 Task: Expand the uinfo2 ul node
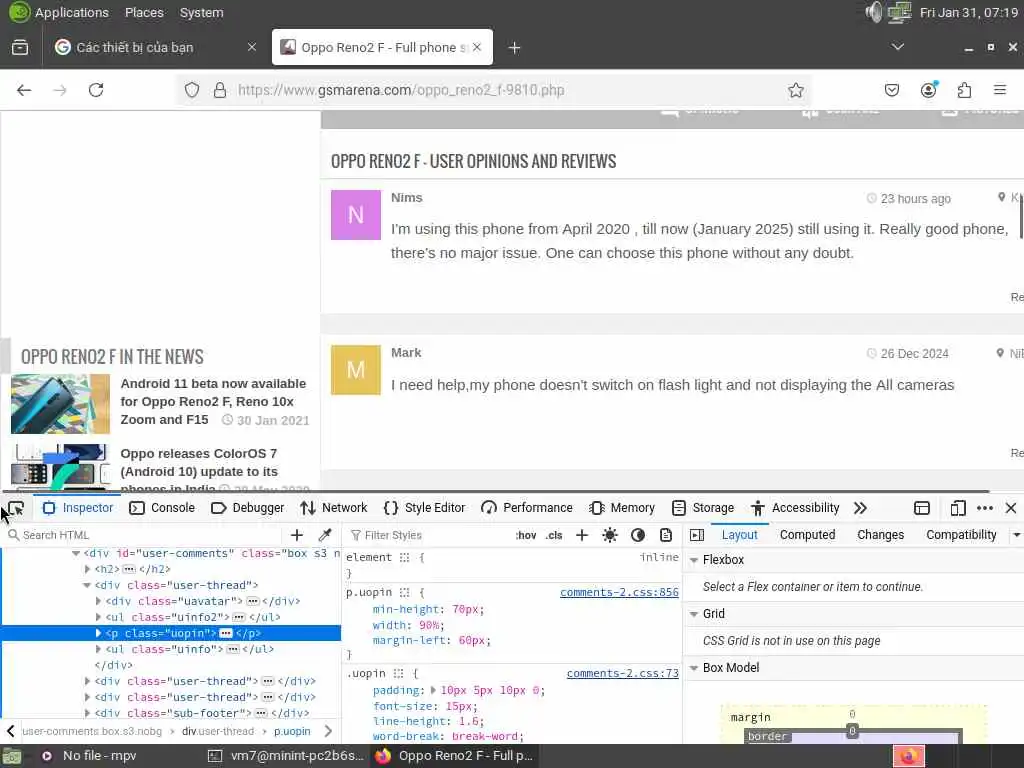[98, 617]
